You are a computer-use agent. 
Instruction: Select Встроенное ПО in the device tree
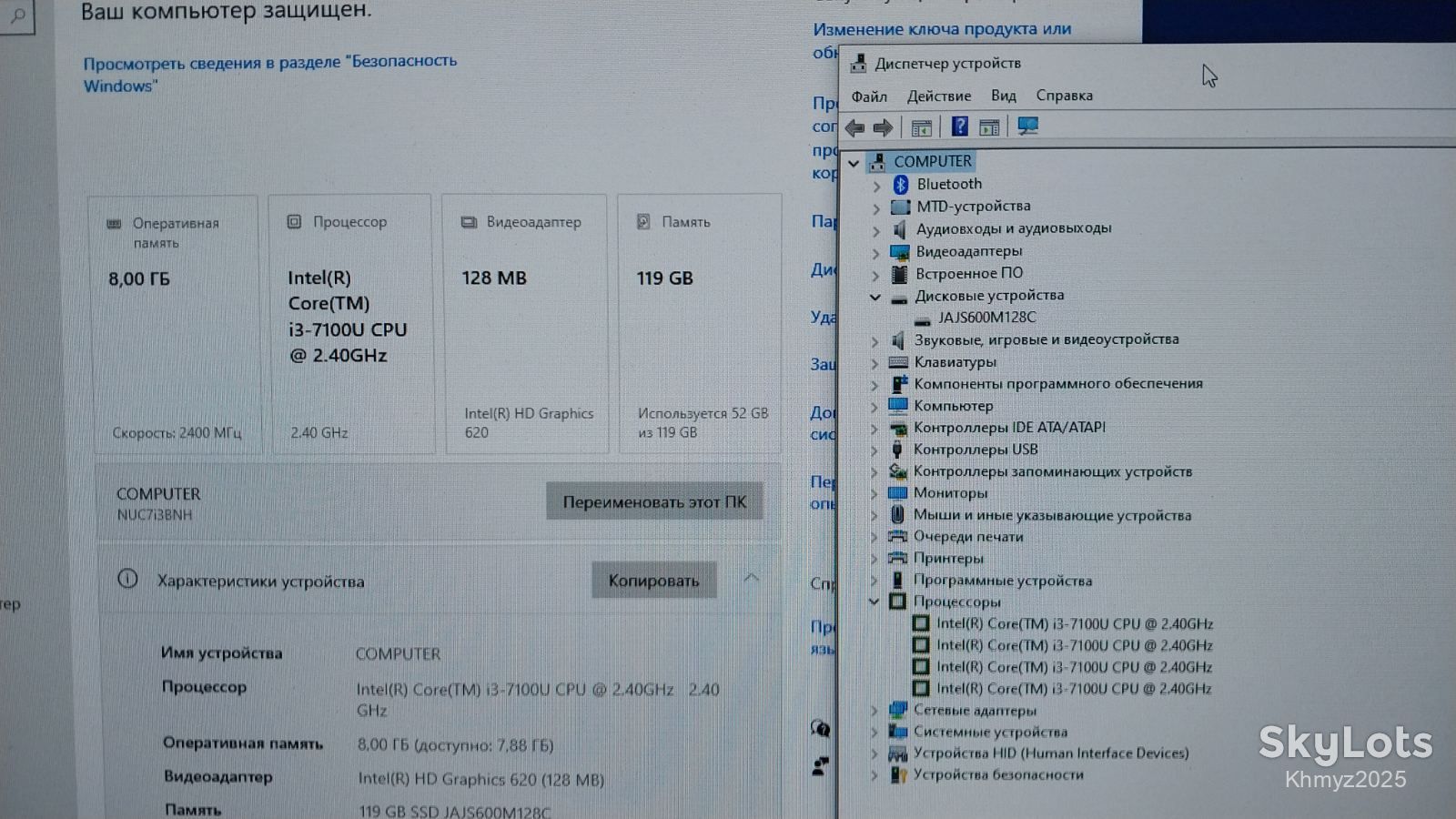pos(969,273)
